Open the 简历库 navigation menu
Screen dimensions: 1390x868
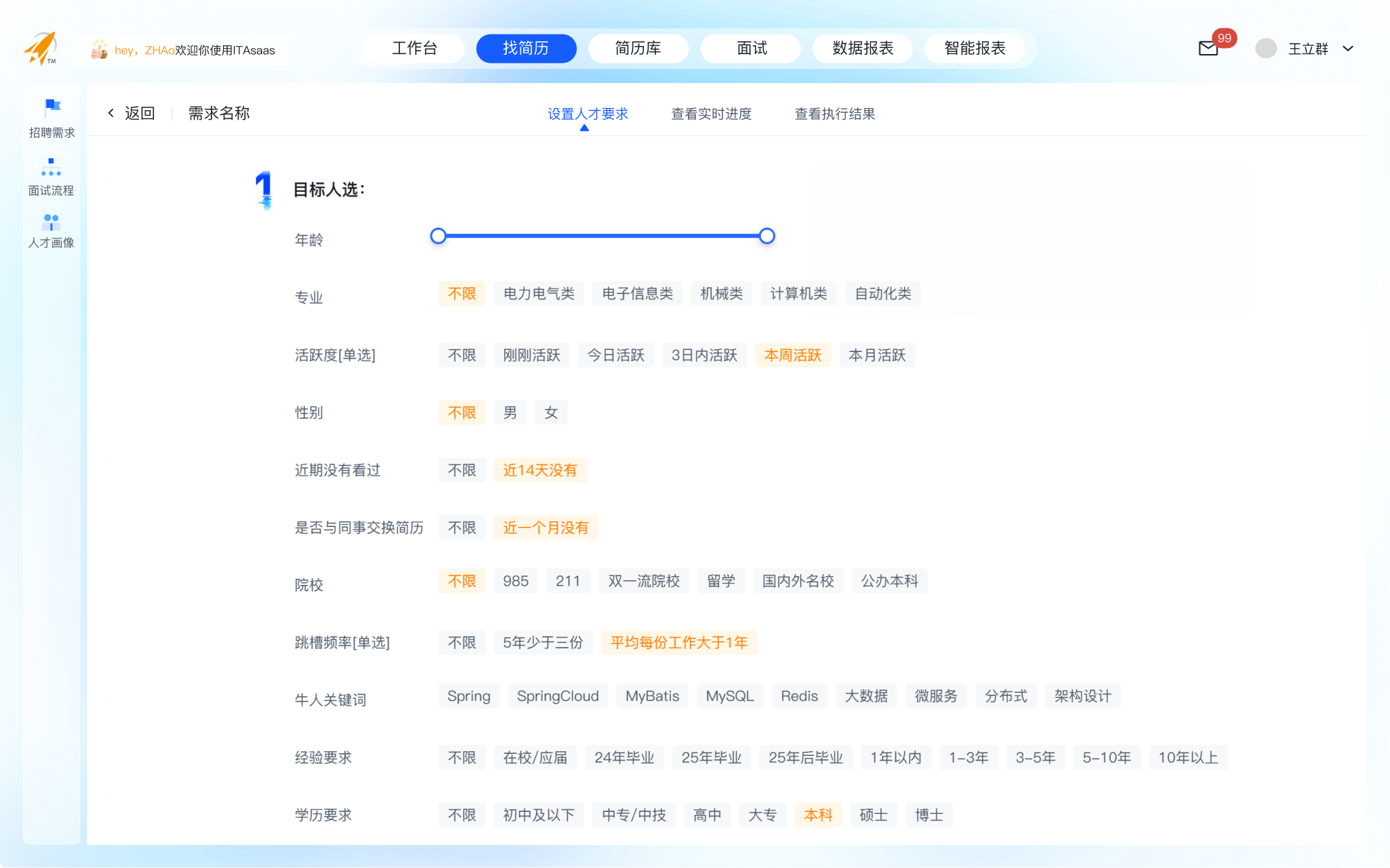coord(638,49)
